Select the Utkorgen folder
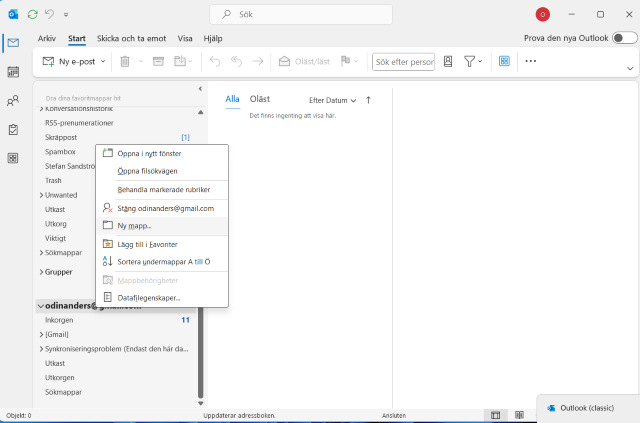640x423 pixels. [x=60, y=378]
